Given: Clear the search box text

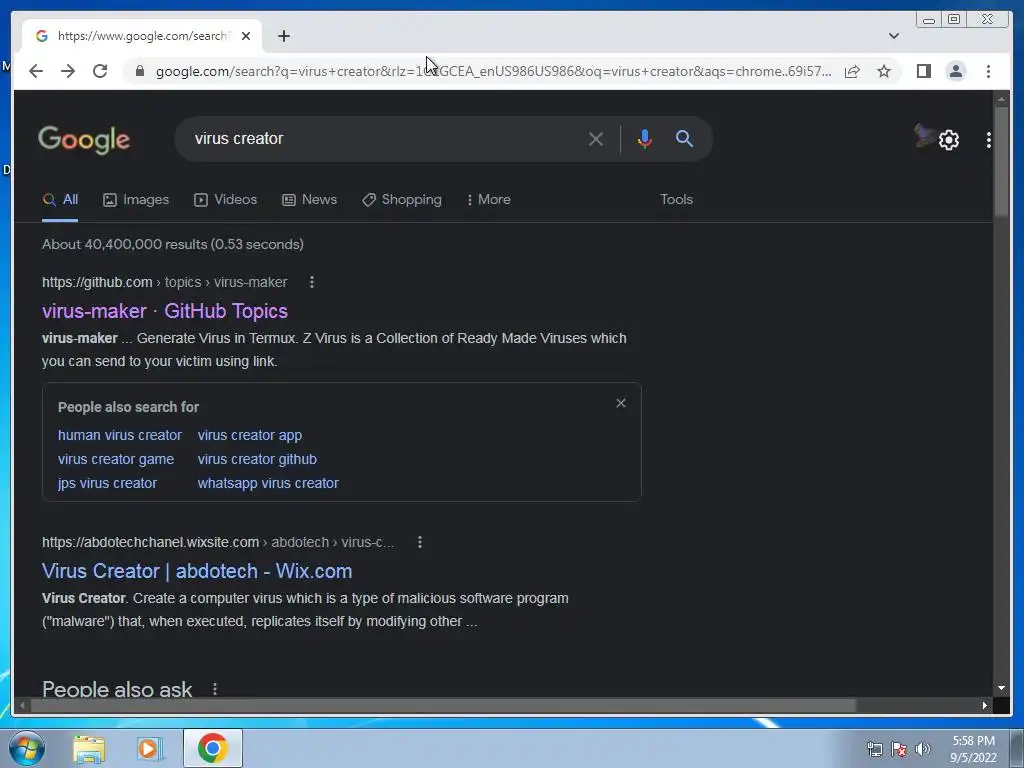Looking at the screenshot, I should (x=596, y=138).
